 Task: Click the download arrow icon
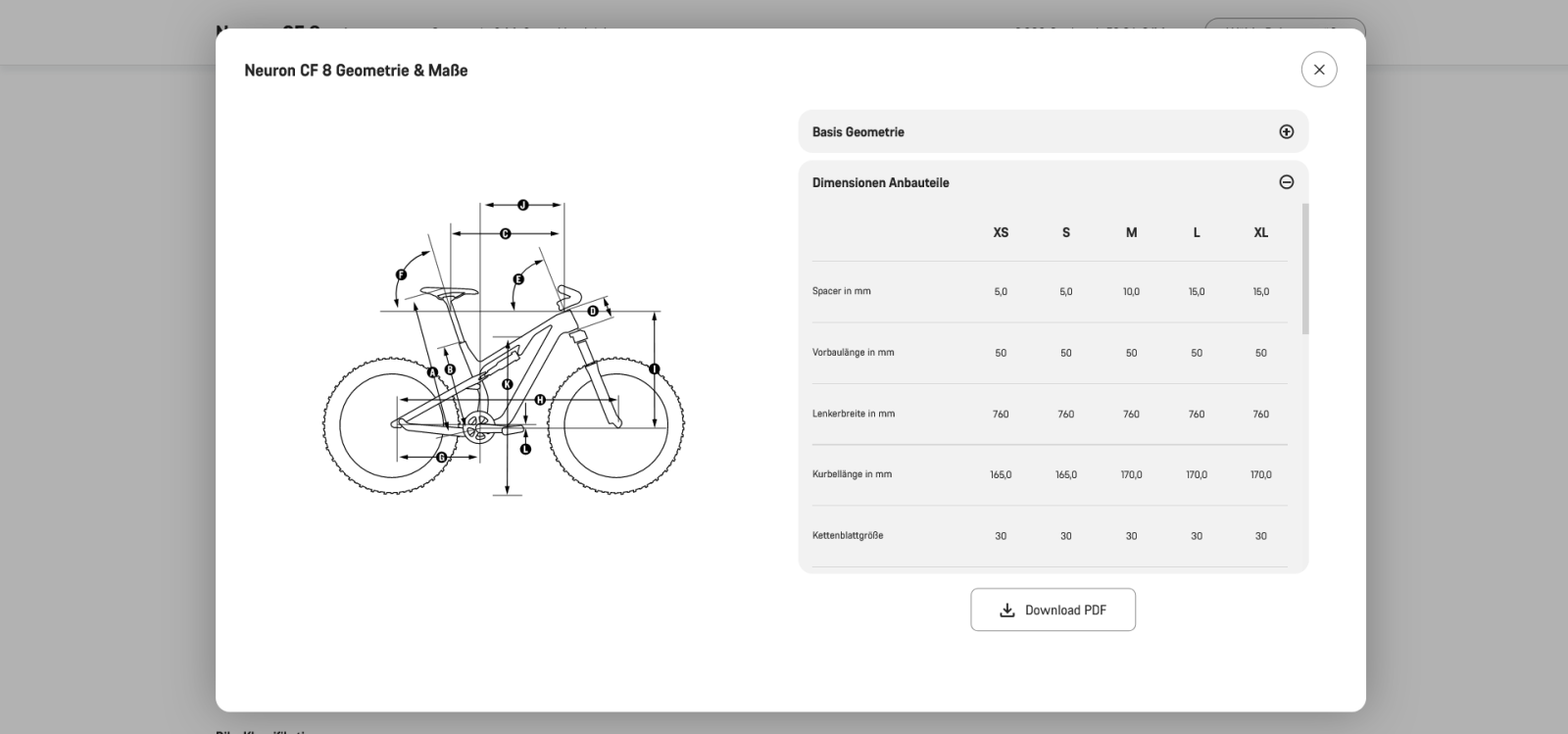click(x=1006, y=610)
